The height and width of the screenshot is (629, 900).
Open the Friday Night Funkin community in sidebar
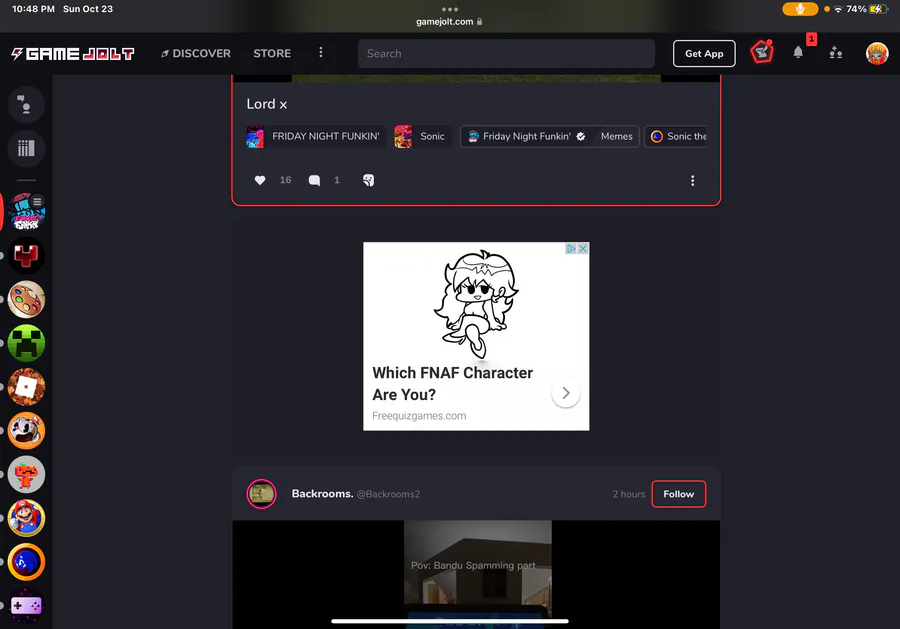(x=26, y=212)
